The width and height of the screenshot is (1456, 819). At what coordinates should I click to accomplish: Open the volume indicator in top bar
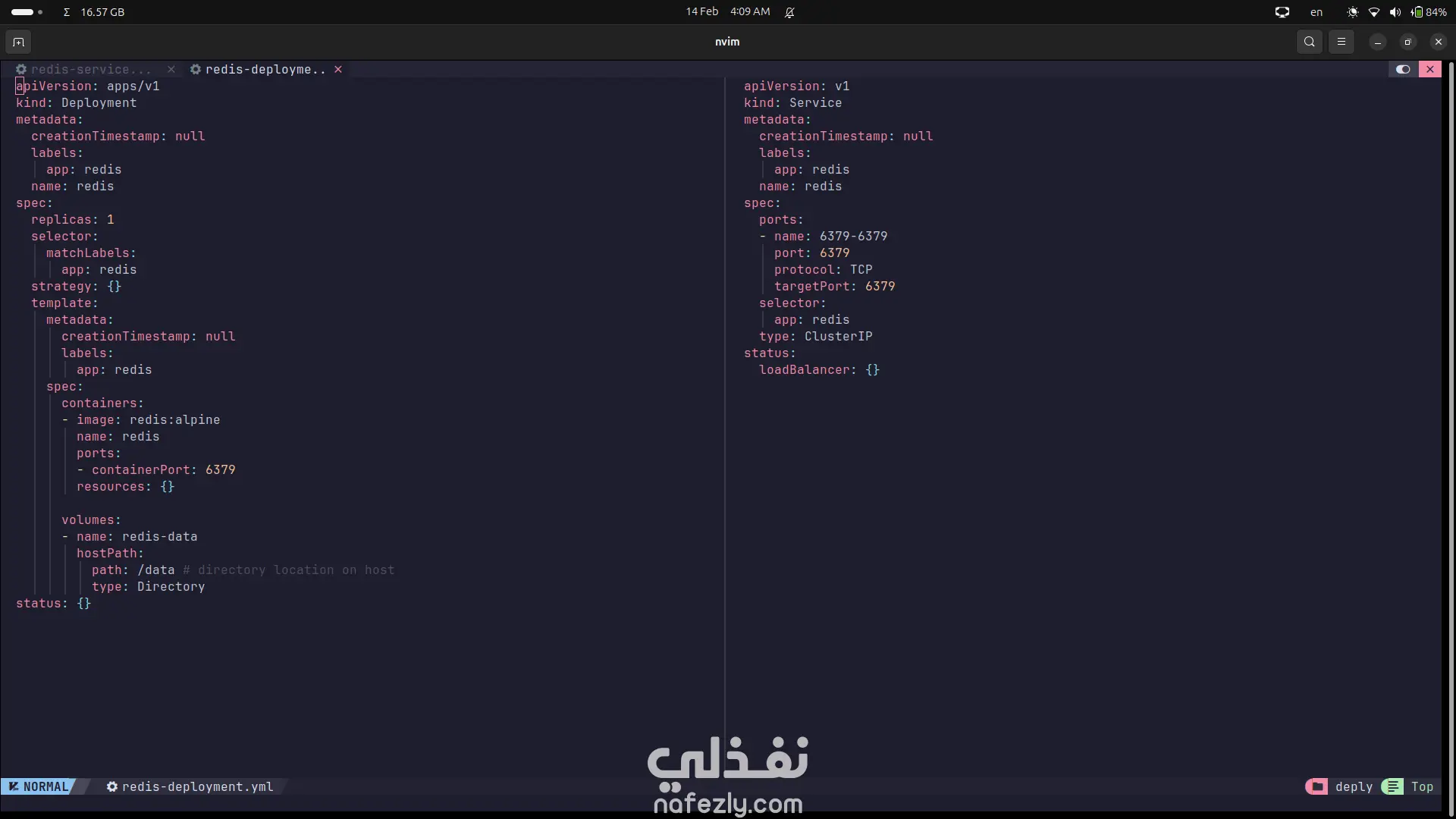pyautogui.click(x=1395, y=12)
